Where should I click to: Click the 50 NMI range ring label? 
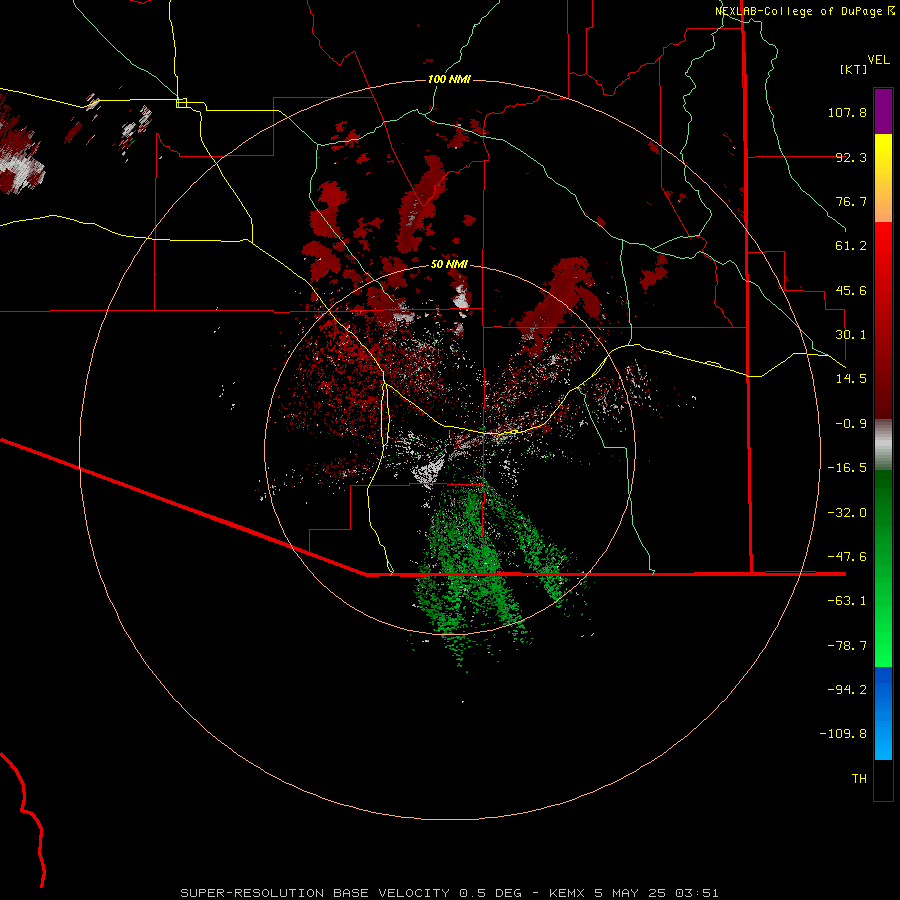pyautogui.click(x=449, y=264)
